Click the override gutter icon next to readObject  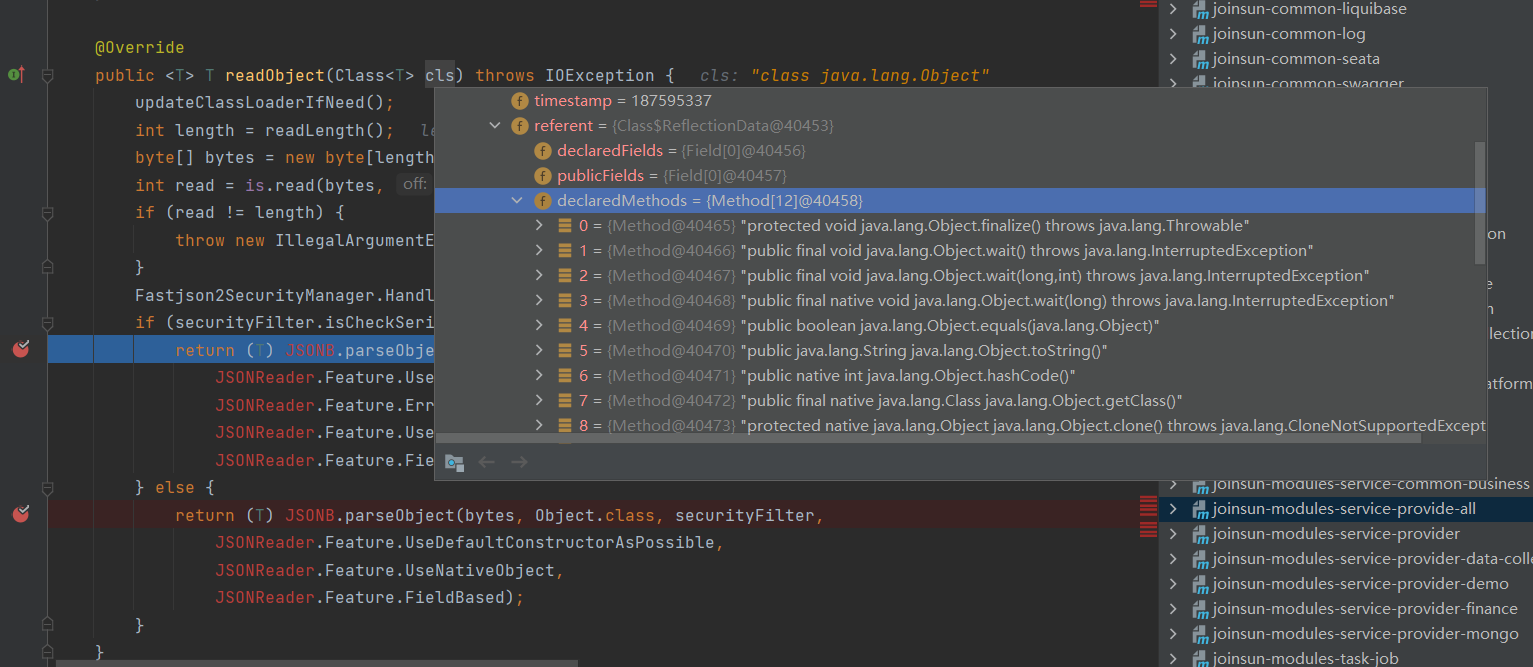pos(16,74)
